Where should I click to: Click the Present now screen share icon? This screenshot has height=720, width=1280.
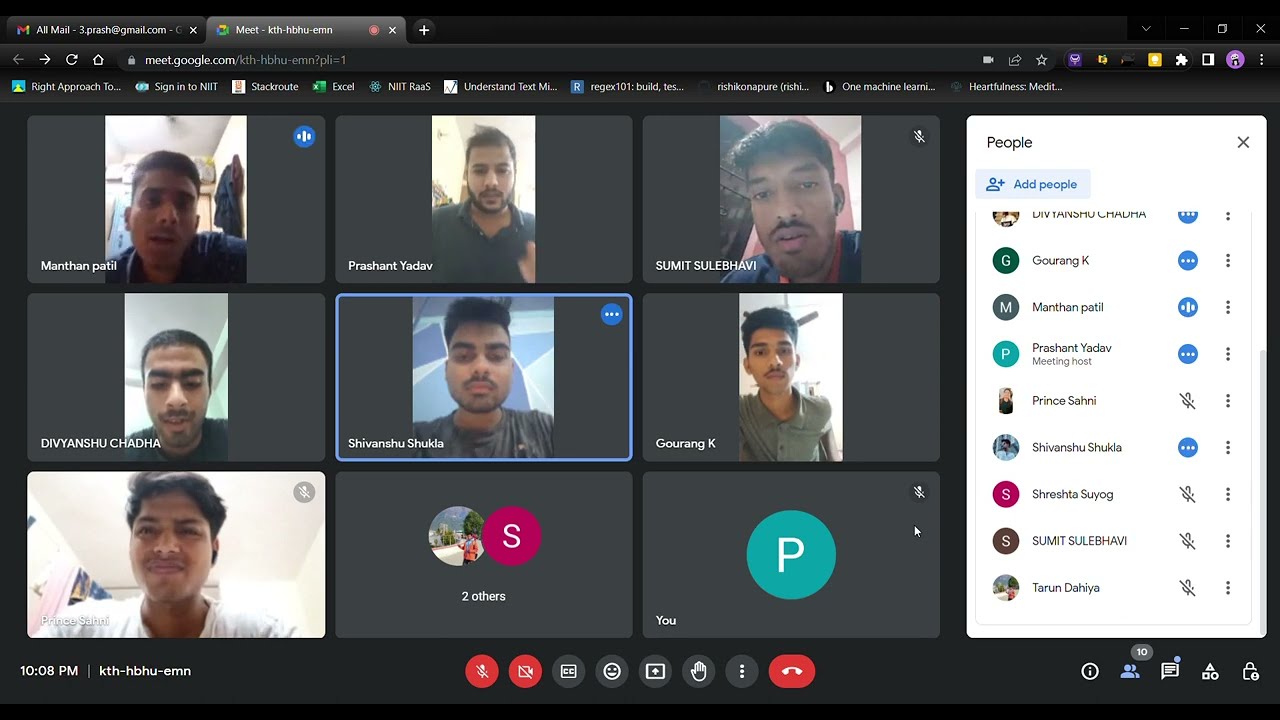pyautogui.click(x=655, y=671)
